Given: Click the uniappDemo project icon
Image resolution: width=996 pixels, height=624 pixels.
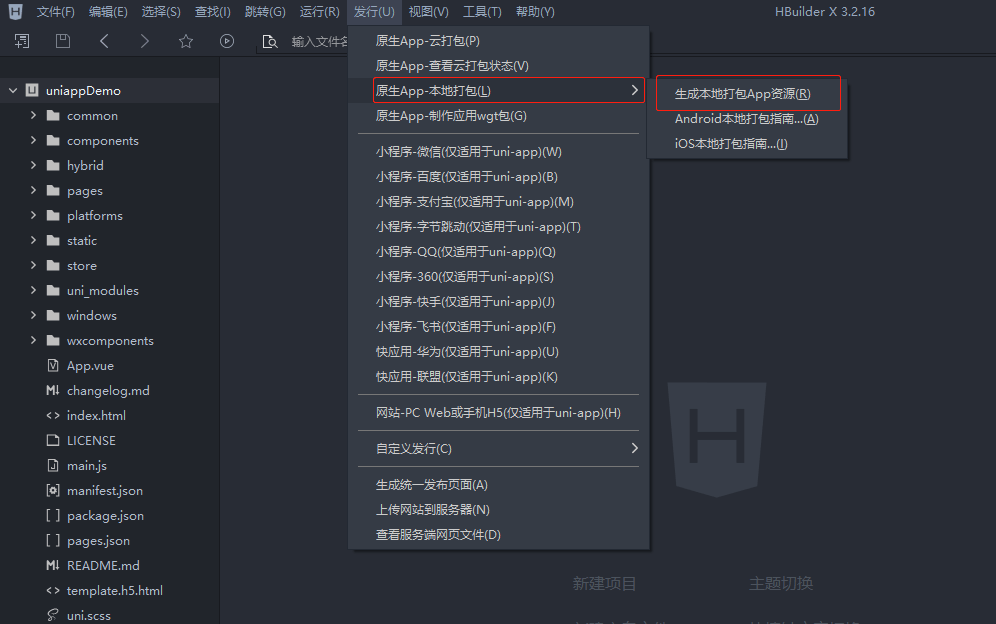Looking at the screenshot, I should [32, 90].
